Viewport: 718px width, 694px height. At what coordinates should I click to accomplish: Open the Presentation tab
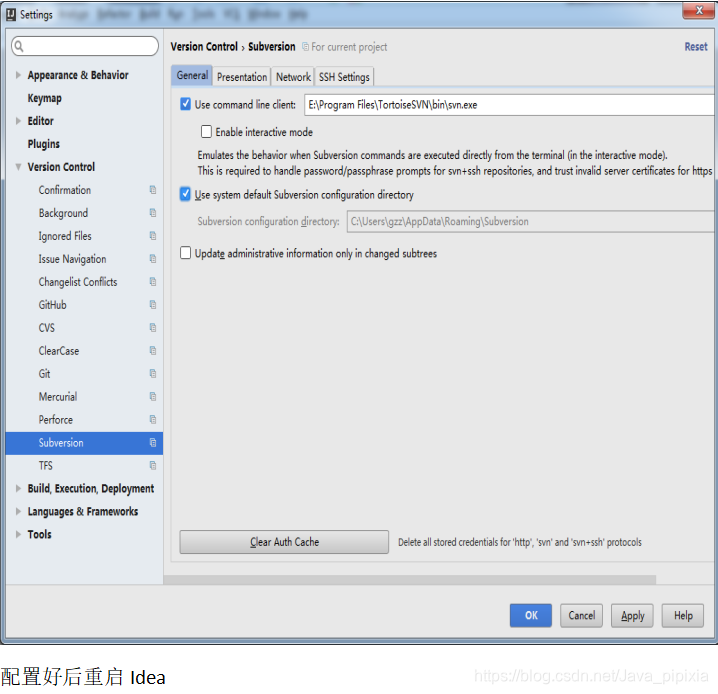click(242, 77)
